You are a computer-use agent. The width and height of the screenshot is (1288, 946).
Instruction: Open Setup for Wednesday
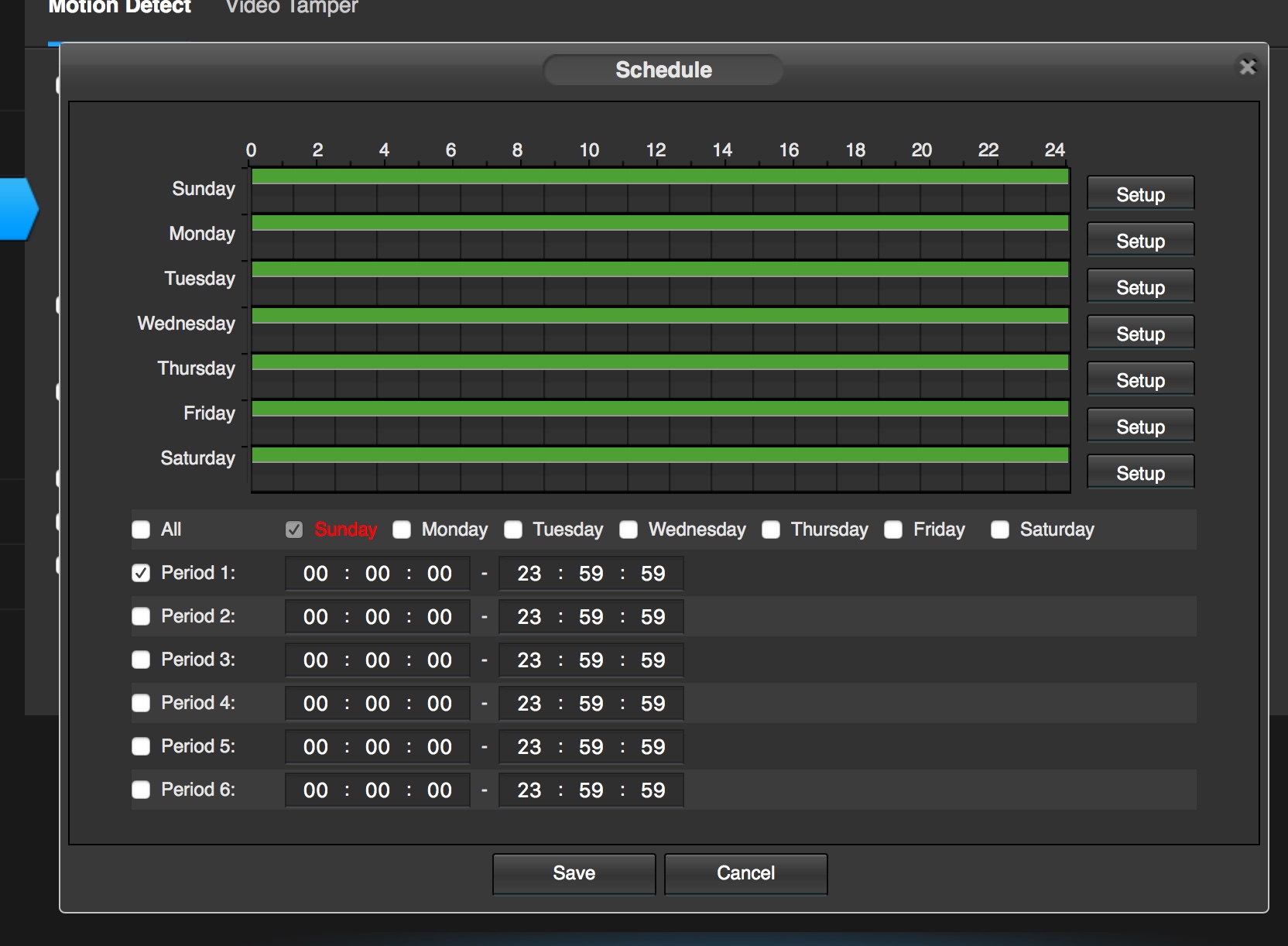(1140, 333)
